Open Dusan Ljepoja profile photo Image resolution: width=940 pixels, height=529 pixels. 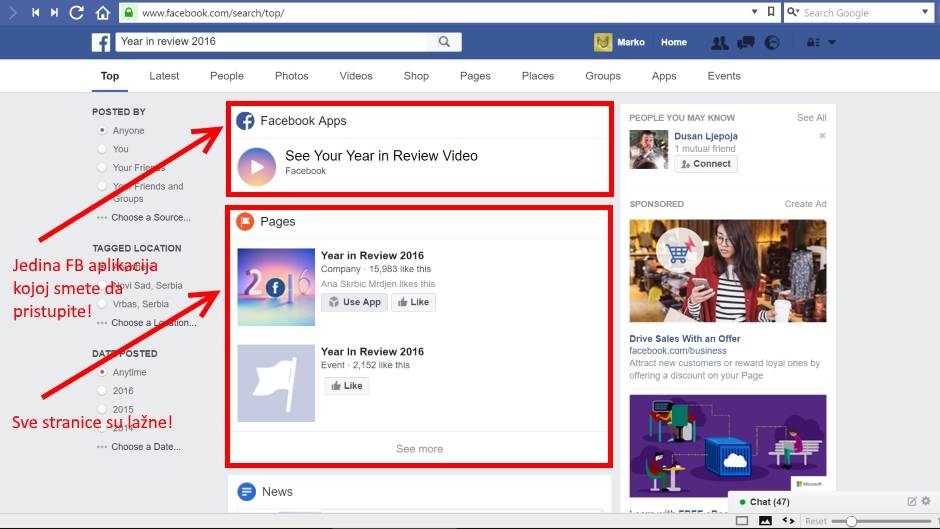click(649, 149)
